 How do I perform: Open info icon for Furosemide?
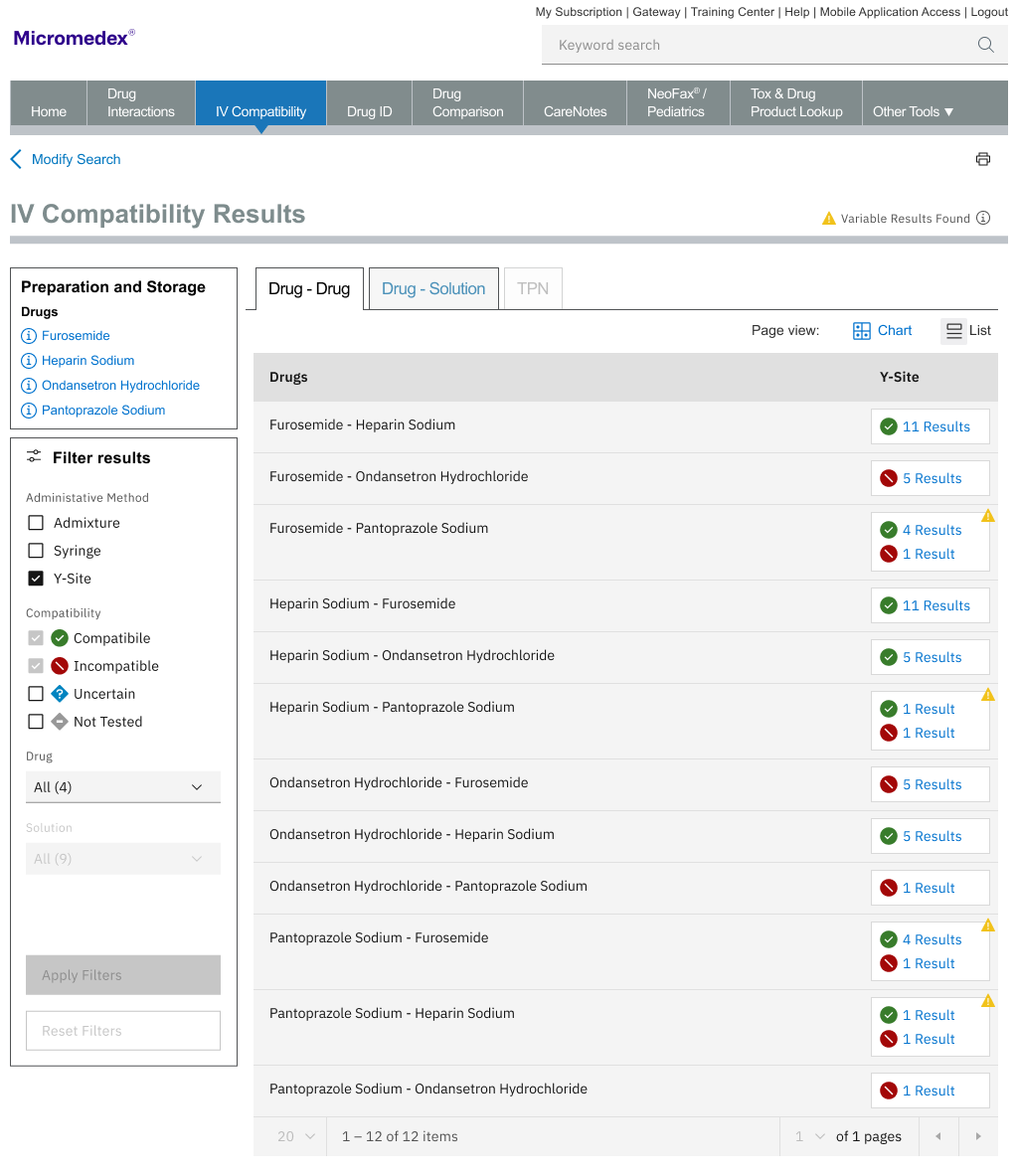pos(29,336)
